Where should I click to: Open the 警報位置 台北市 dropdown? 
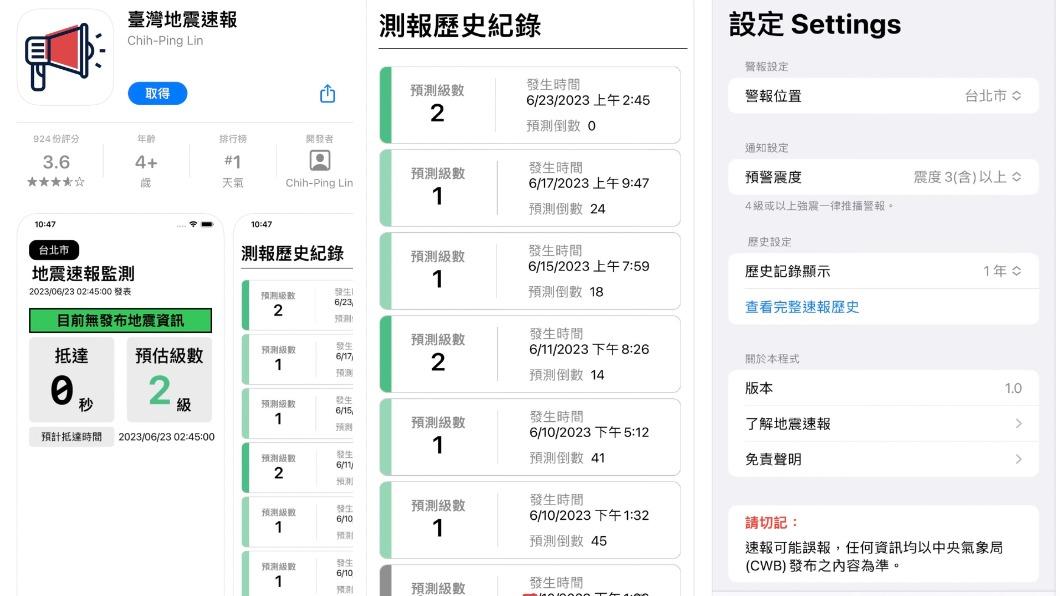883,96
